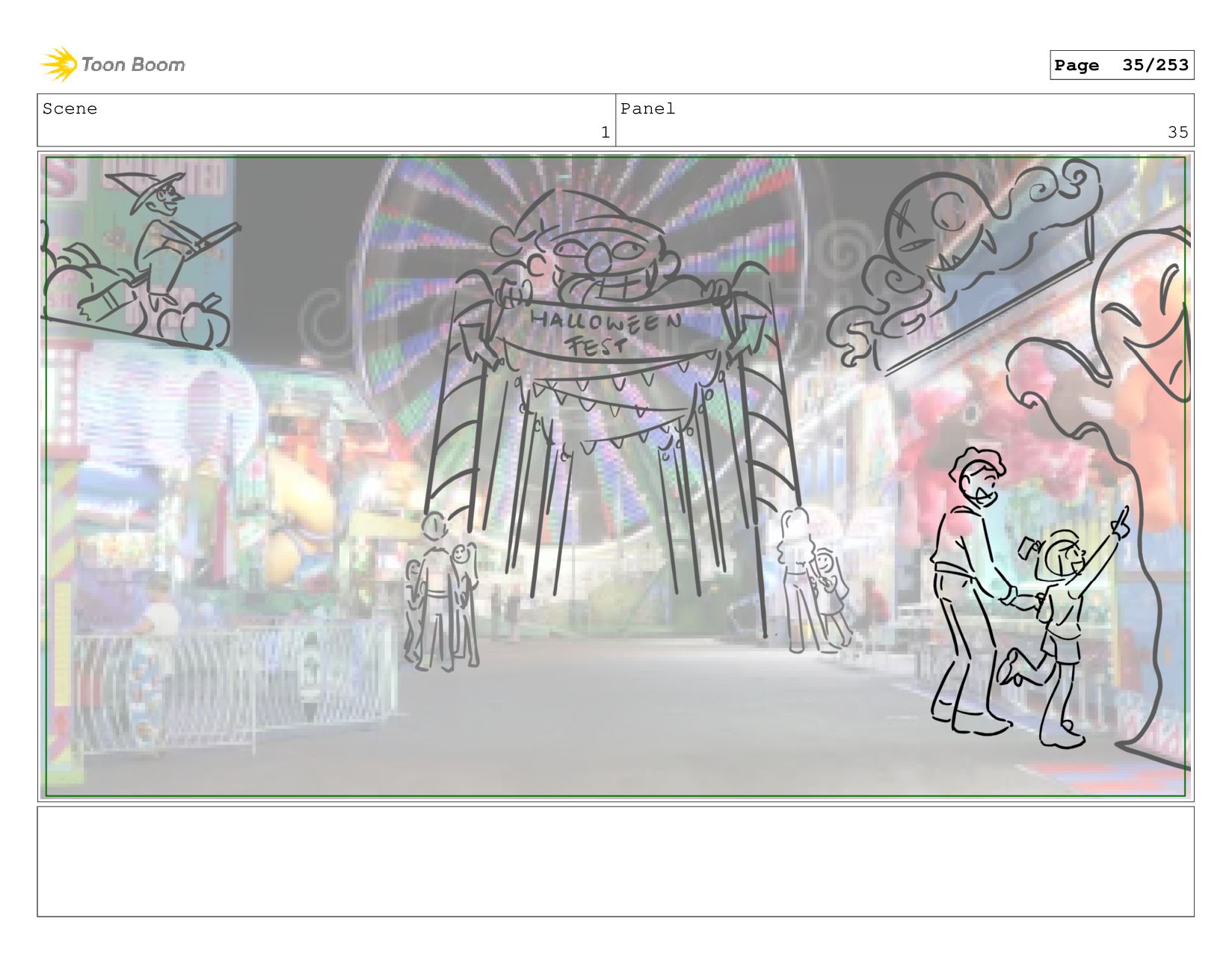This screenshot has height=954, width=1232.
Task: Select the "Panel" header label
Action: 647,108
